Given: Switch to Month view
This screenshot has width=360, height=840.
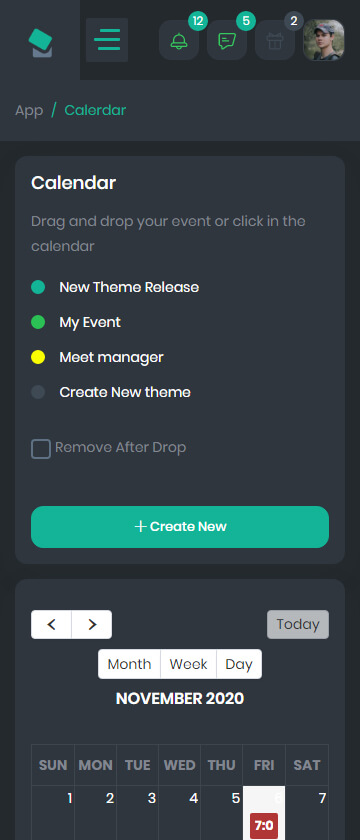Looking at the screenshot, I should (x=129, y=664).
